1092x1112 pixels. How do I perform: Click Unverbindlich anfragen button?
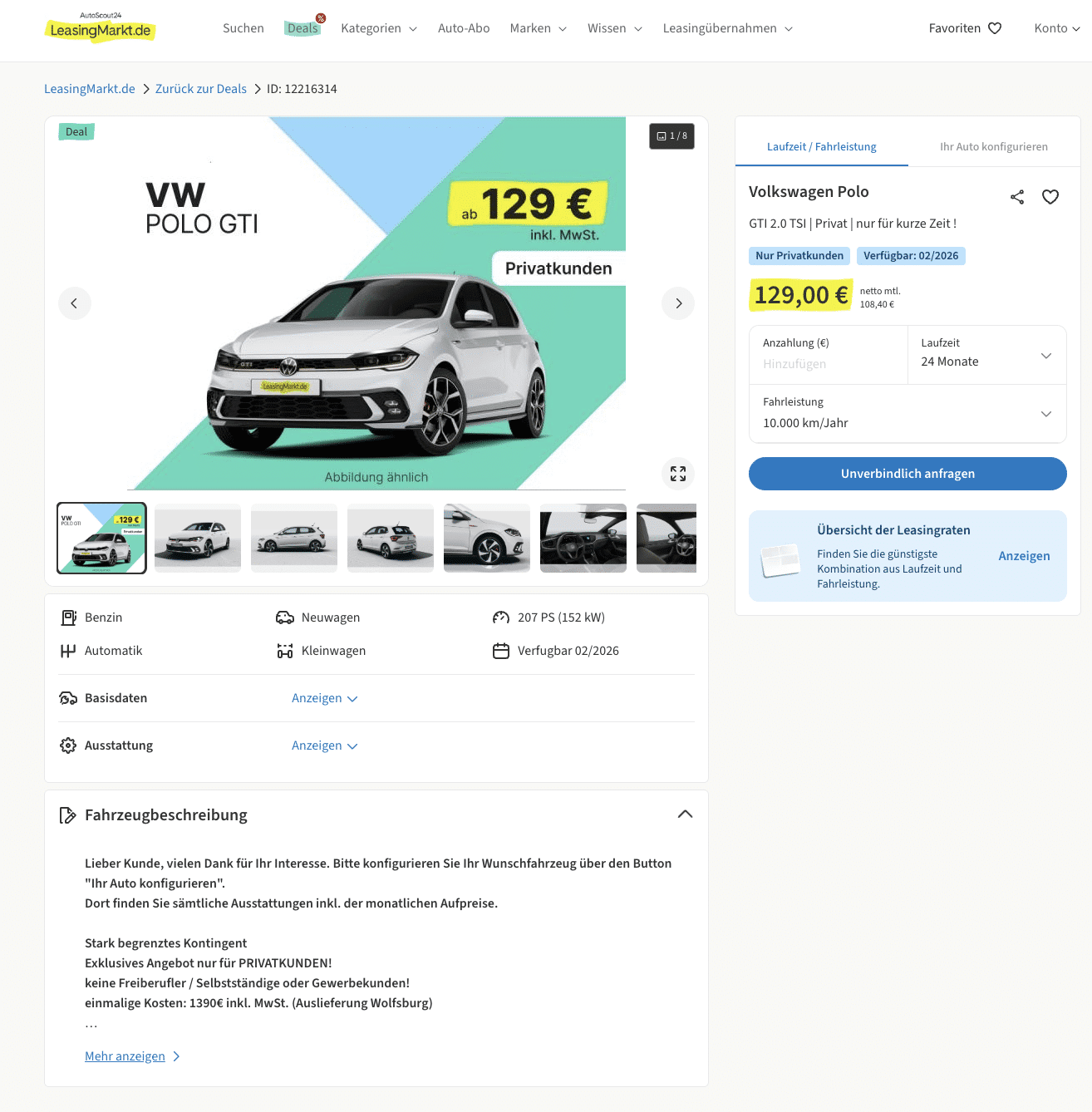[x=908, y=474]
